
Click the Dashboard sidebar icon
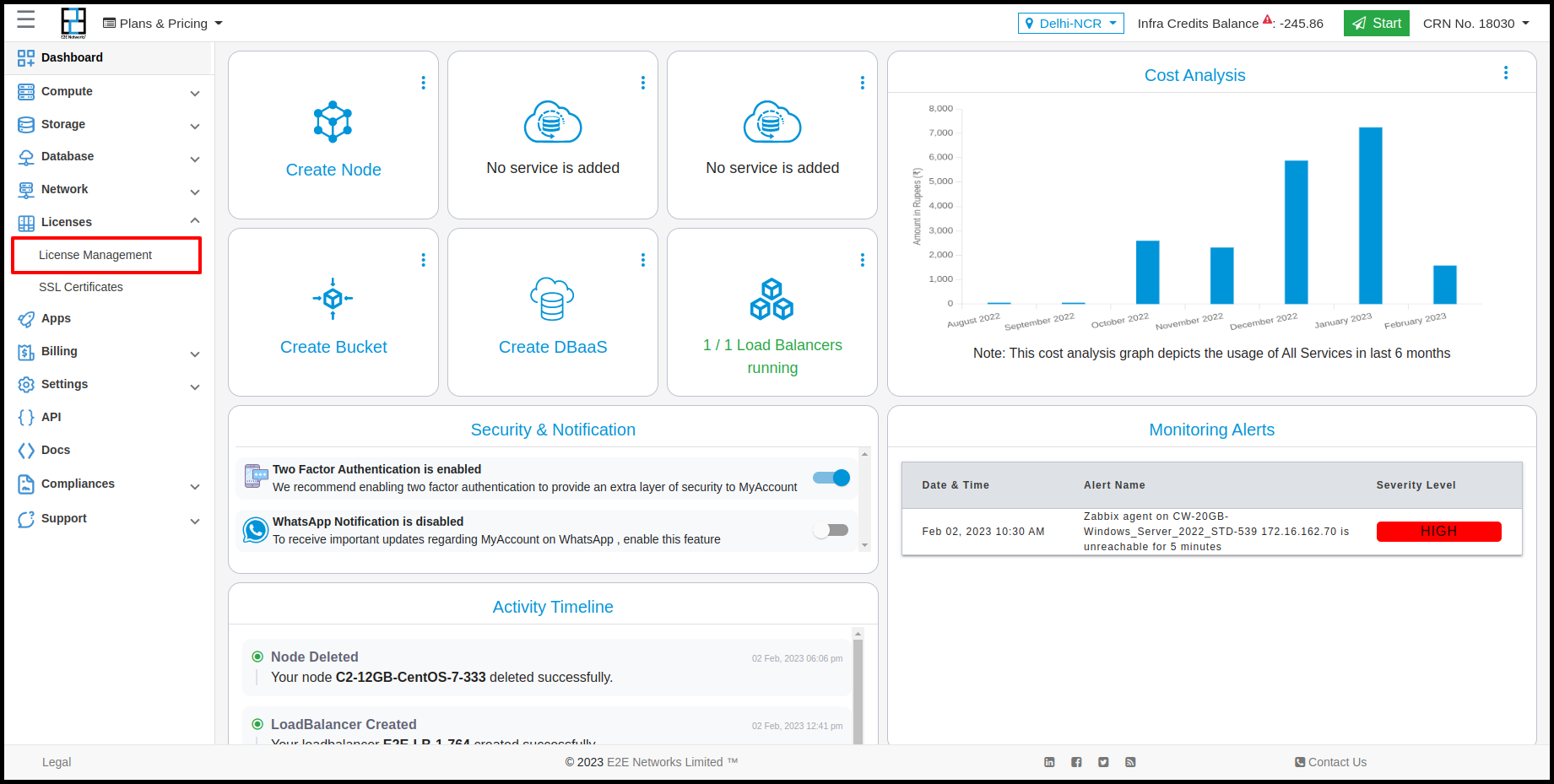pos(26,57)
